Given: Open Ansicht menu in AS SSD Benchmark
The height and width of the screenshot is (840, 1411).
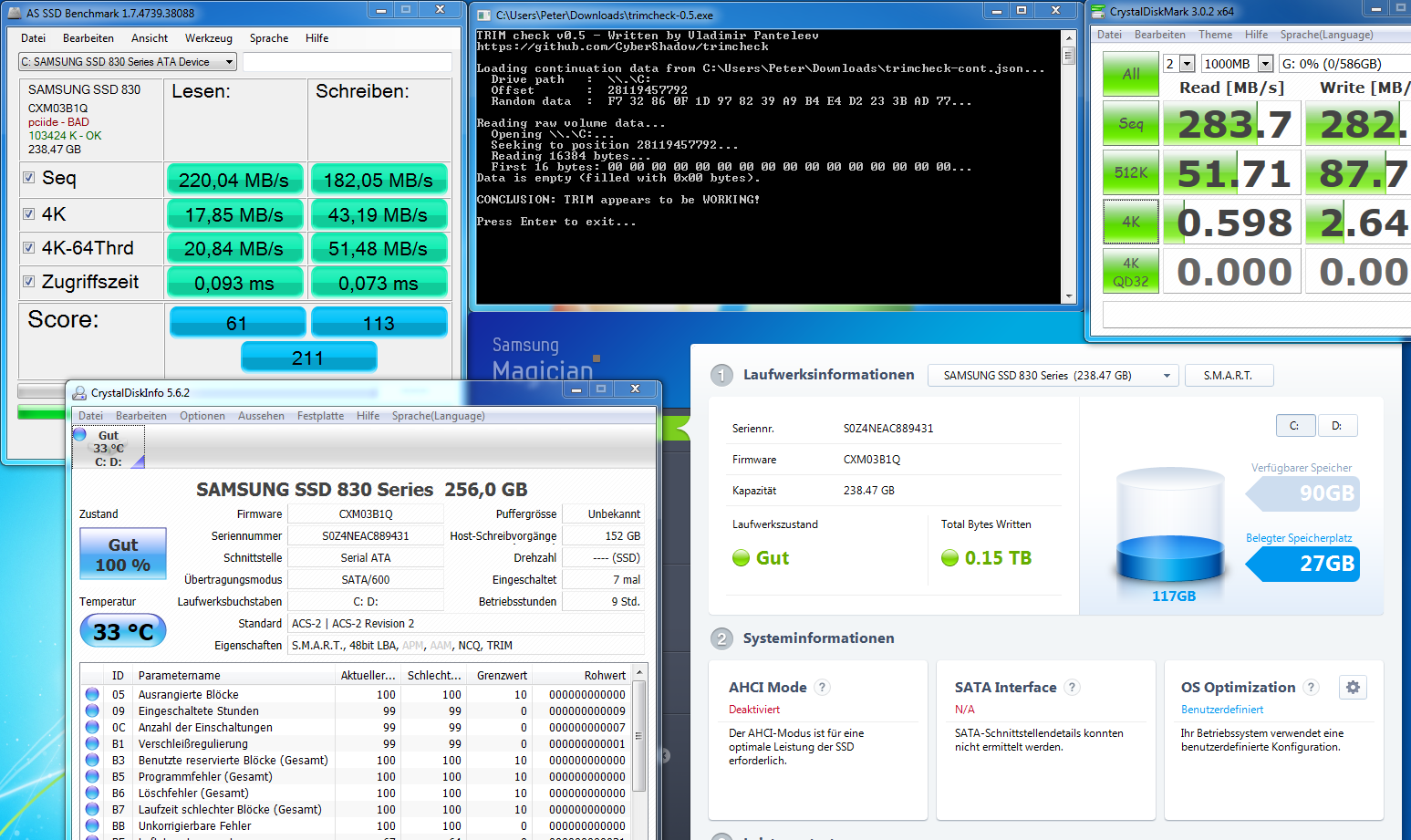Looking at the screenshot, I should pyautogui.click(x=150, y=38).
